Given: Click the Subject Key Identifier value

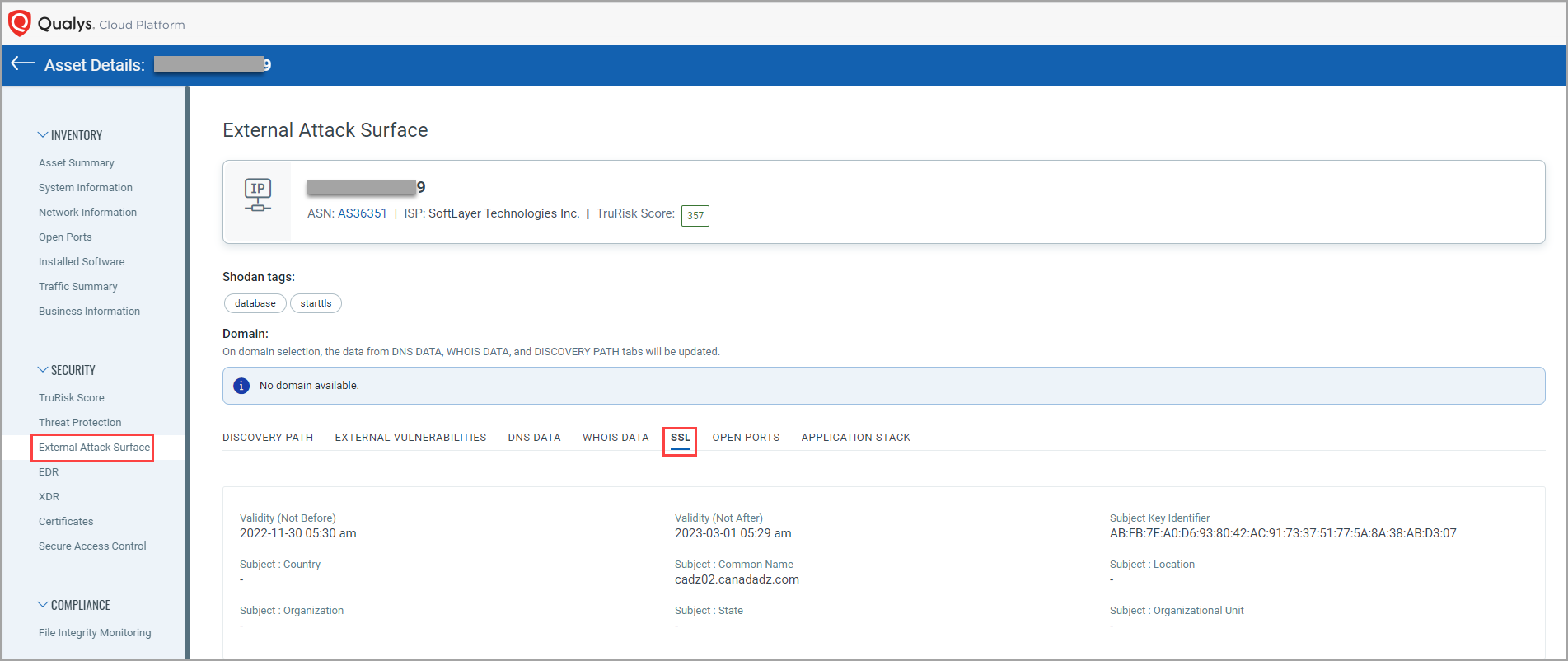Looking at the screenshot, I should (x=1283, y=533).
